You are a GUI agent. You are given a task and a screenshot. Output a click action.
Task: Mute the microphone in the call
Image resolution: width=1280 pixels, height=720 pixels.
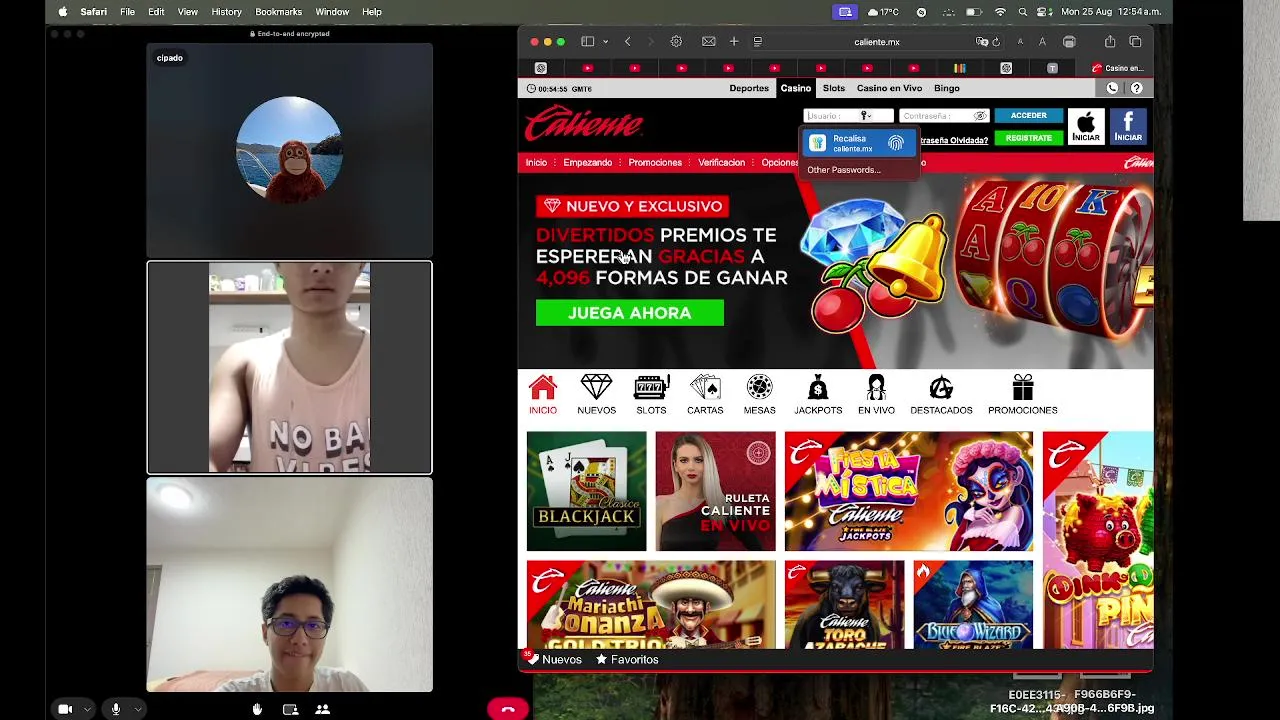tap(116, 709)
